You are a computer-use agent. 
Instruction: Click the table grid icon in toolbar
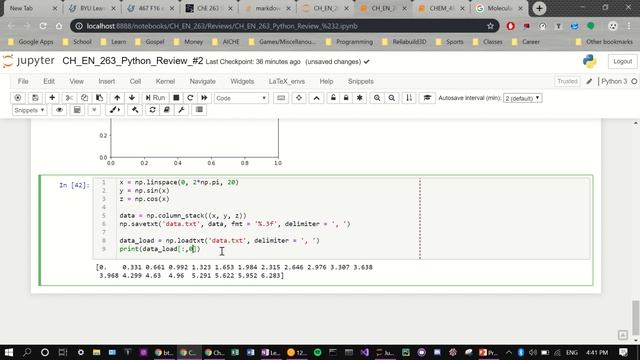199,110
